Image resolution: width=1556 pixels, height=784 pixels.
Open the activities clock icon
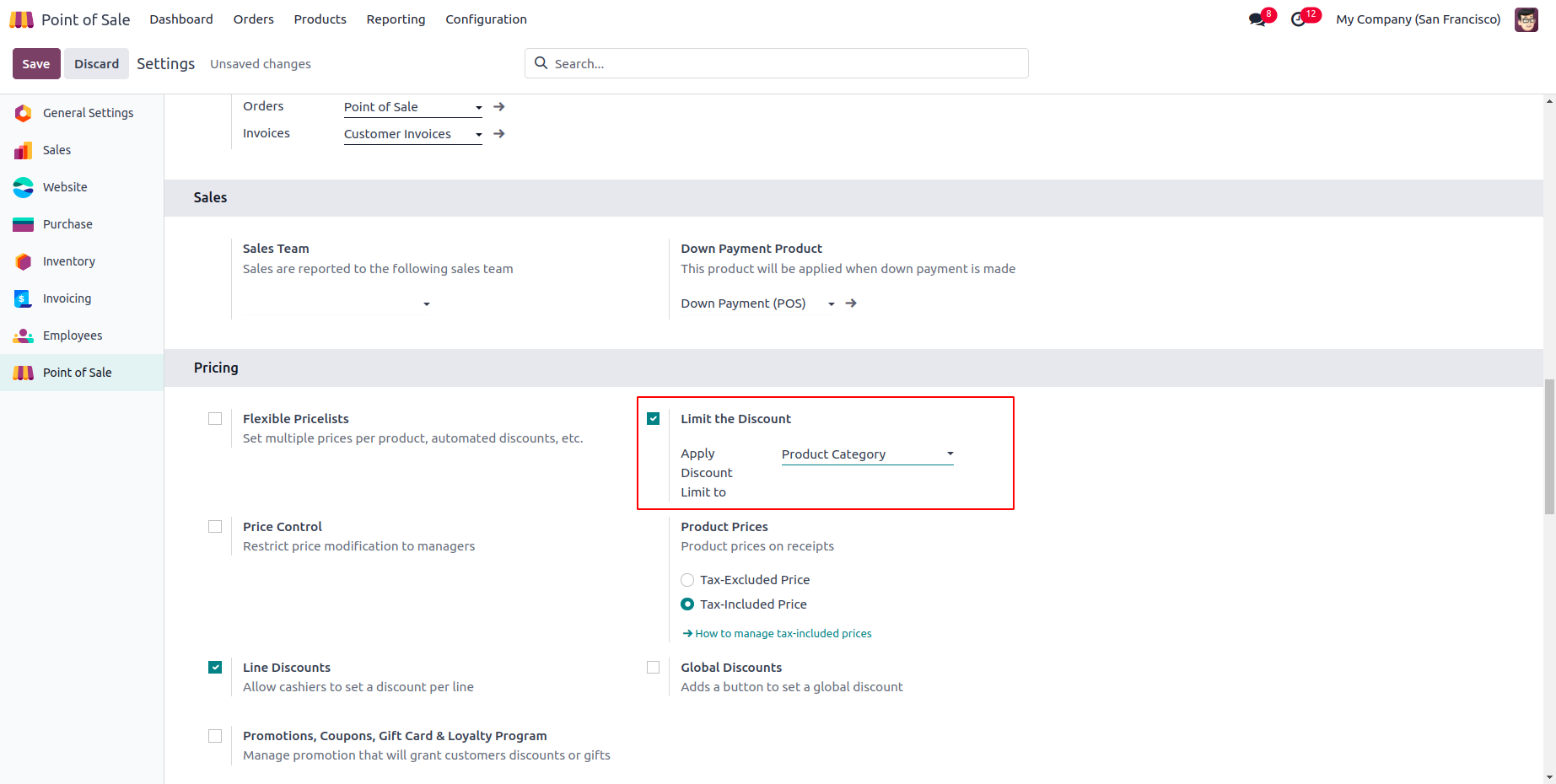pos(1298,19)
